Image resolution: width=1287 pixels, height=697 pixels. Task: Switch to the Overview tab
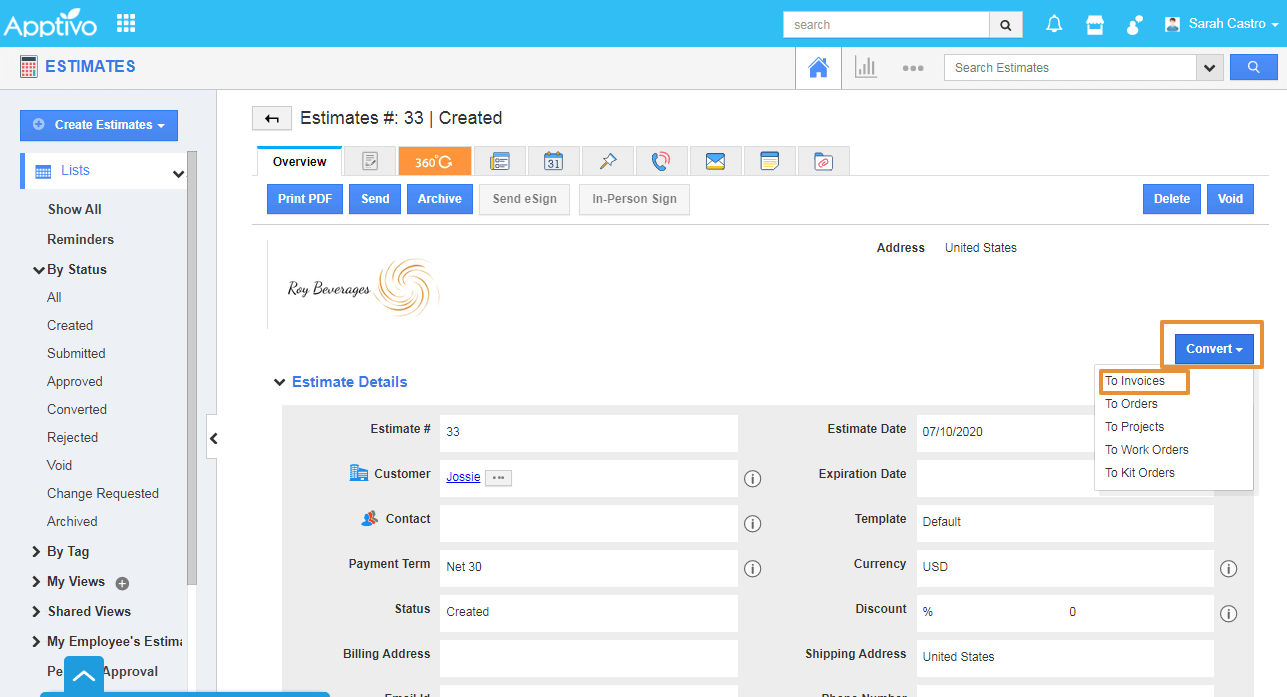[x=300, y=162]
